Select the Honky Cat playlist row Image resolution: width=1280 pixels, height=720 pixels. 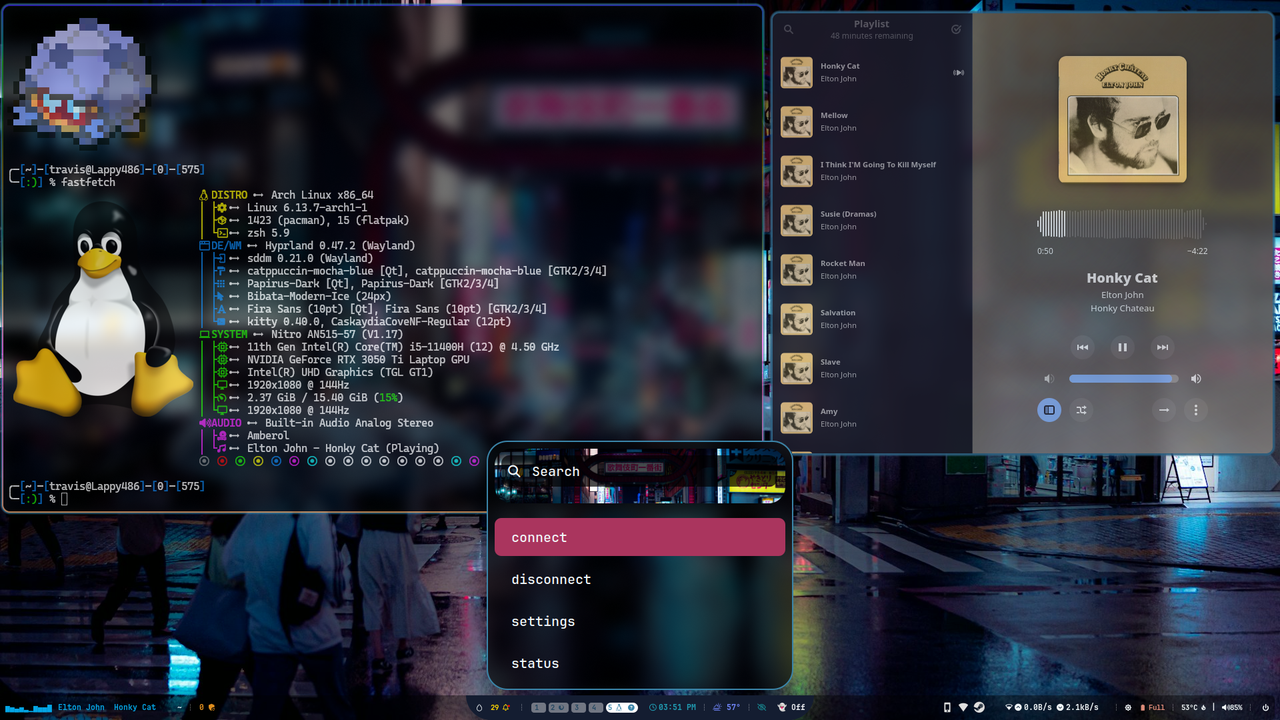point(872,72)
